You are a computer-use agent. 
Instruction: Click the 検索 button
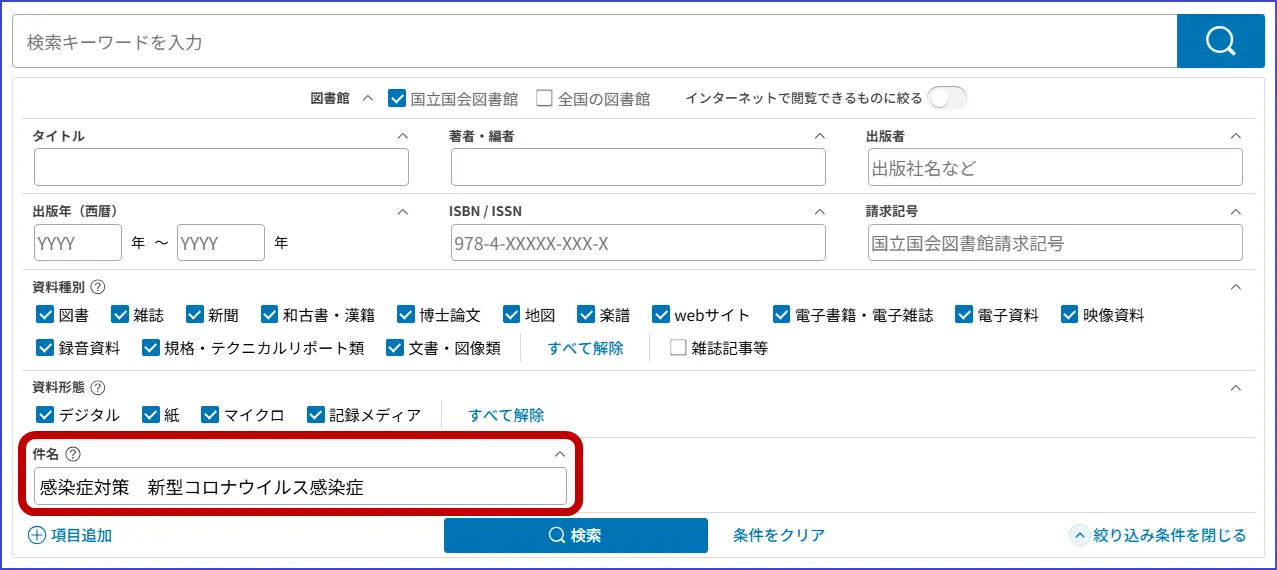tap(575, 536)
